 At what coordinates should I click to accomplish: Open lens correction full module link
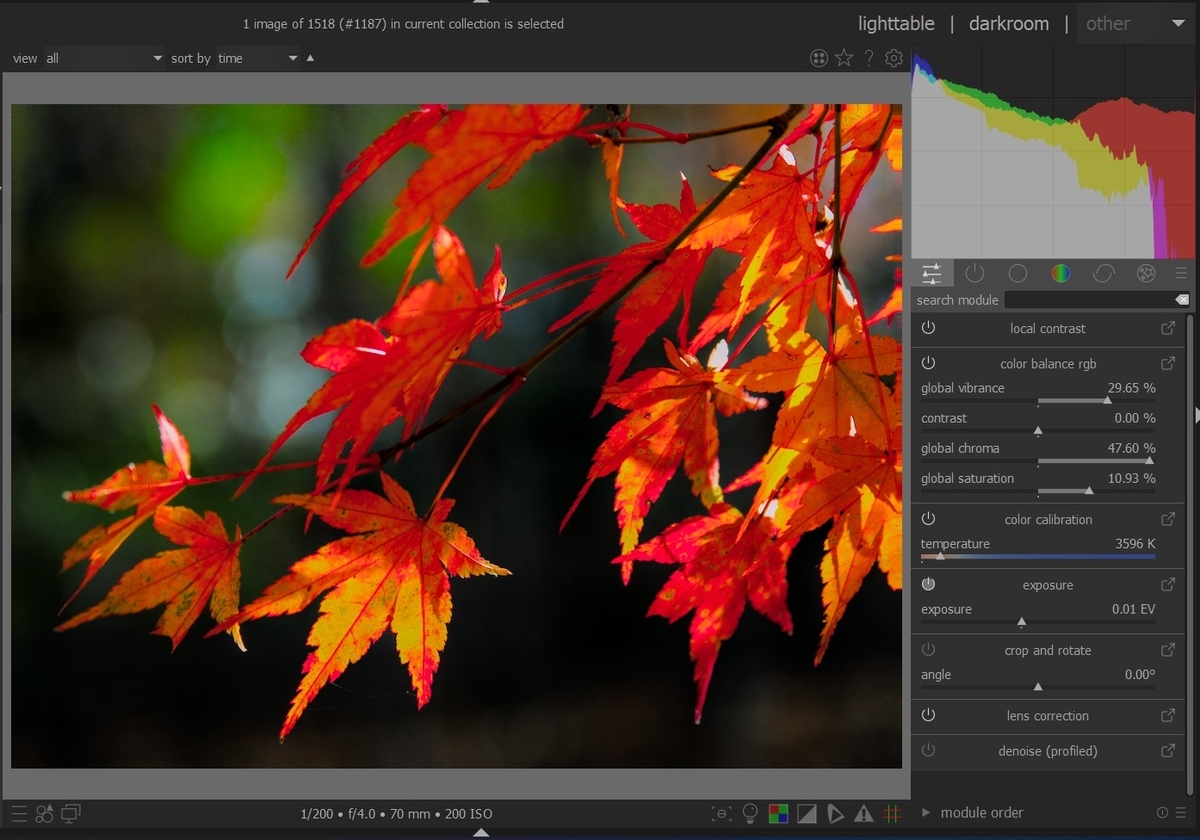(x=1167, y=715)
